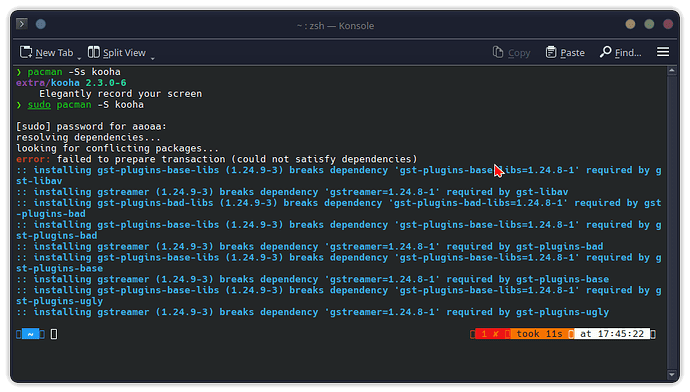Minimize the Konsole window
Image resolution: width=690 pixels, height=392 pixels.
630,24
